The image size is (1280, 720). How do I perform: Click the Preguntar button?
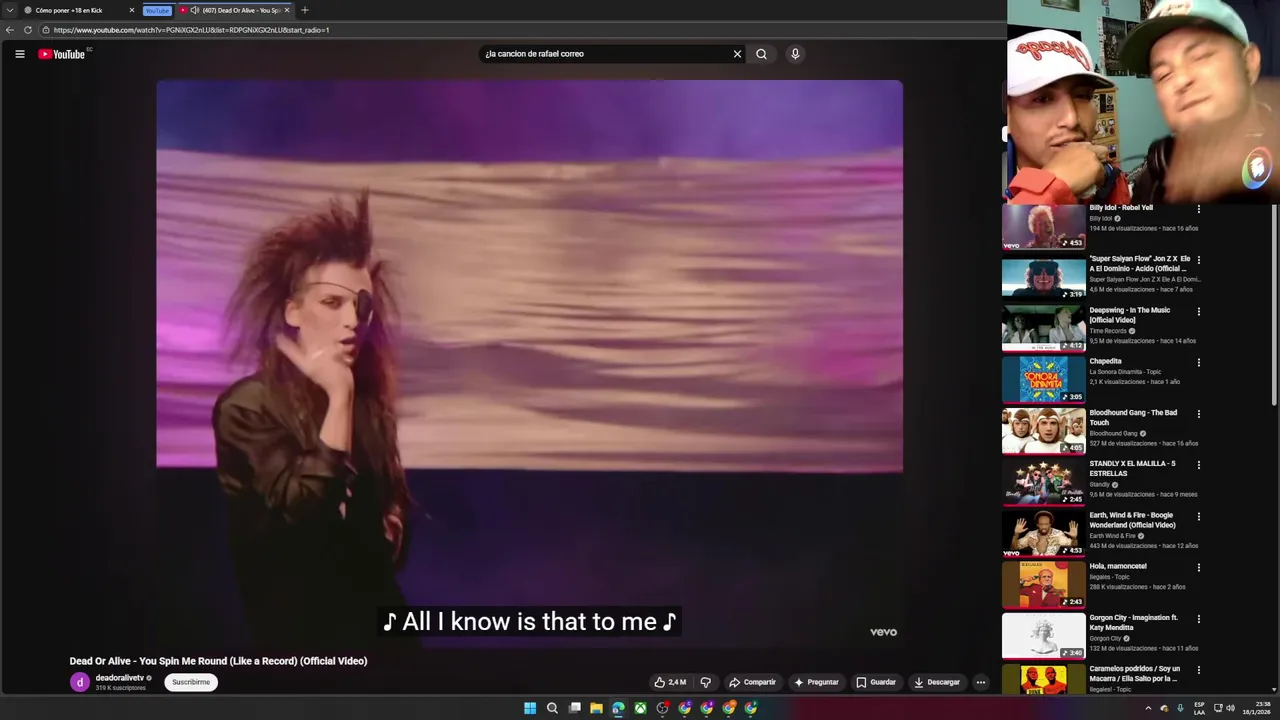click(816, 682)
